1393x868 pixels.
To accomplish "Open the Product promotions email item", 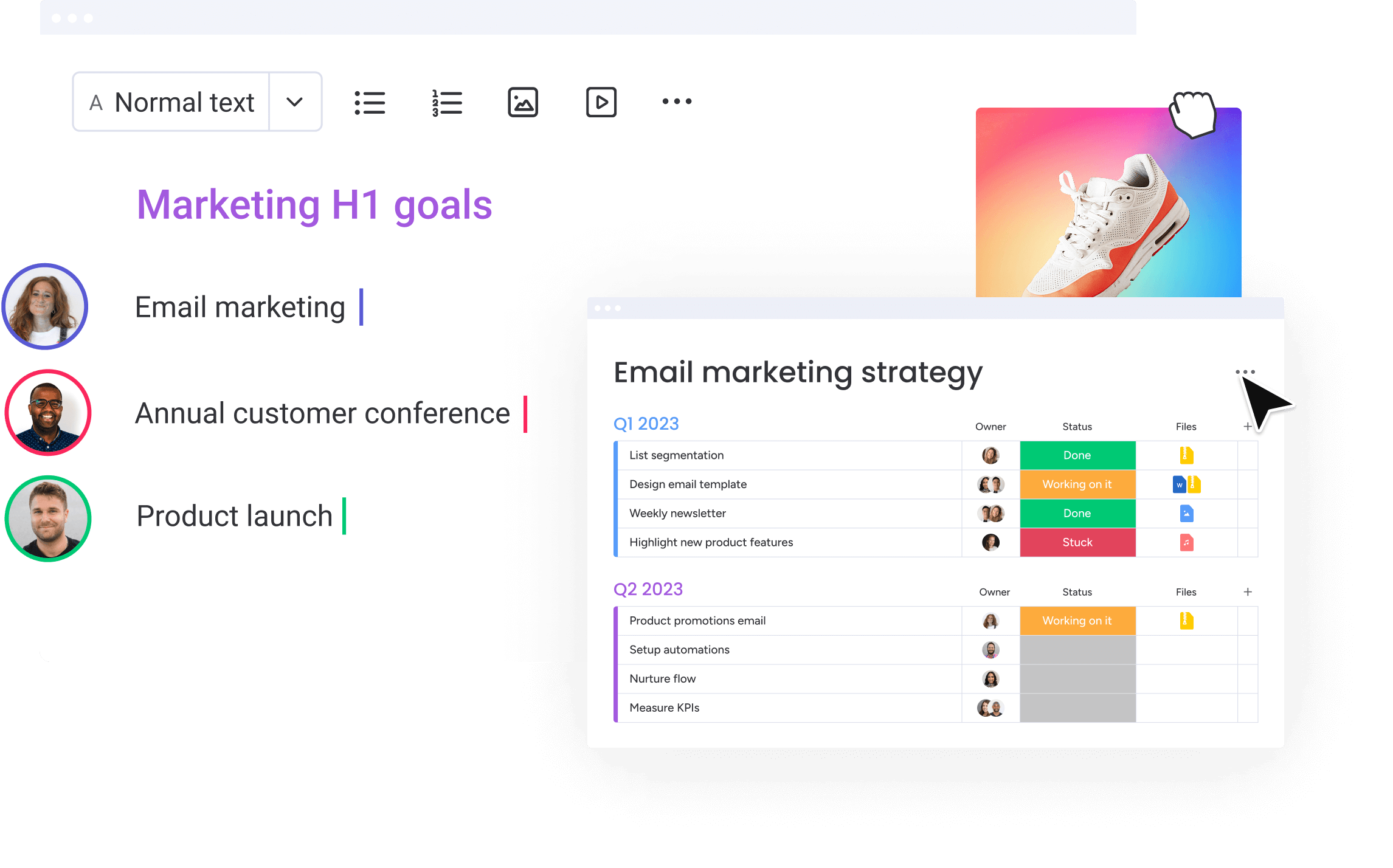I will click(x=789, y=621).
